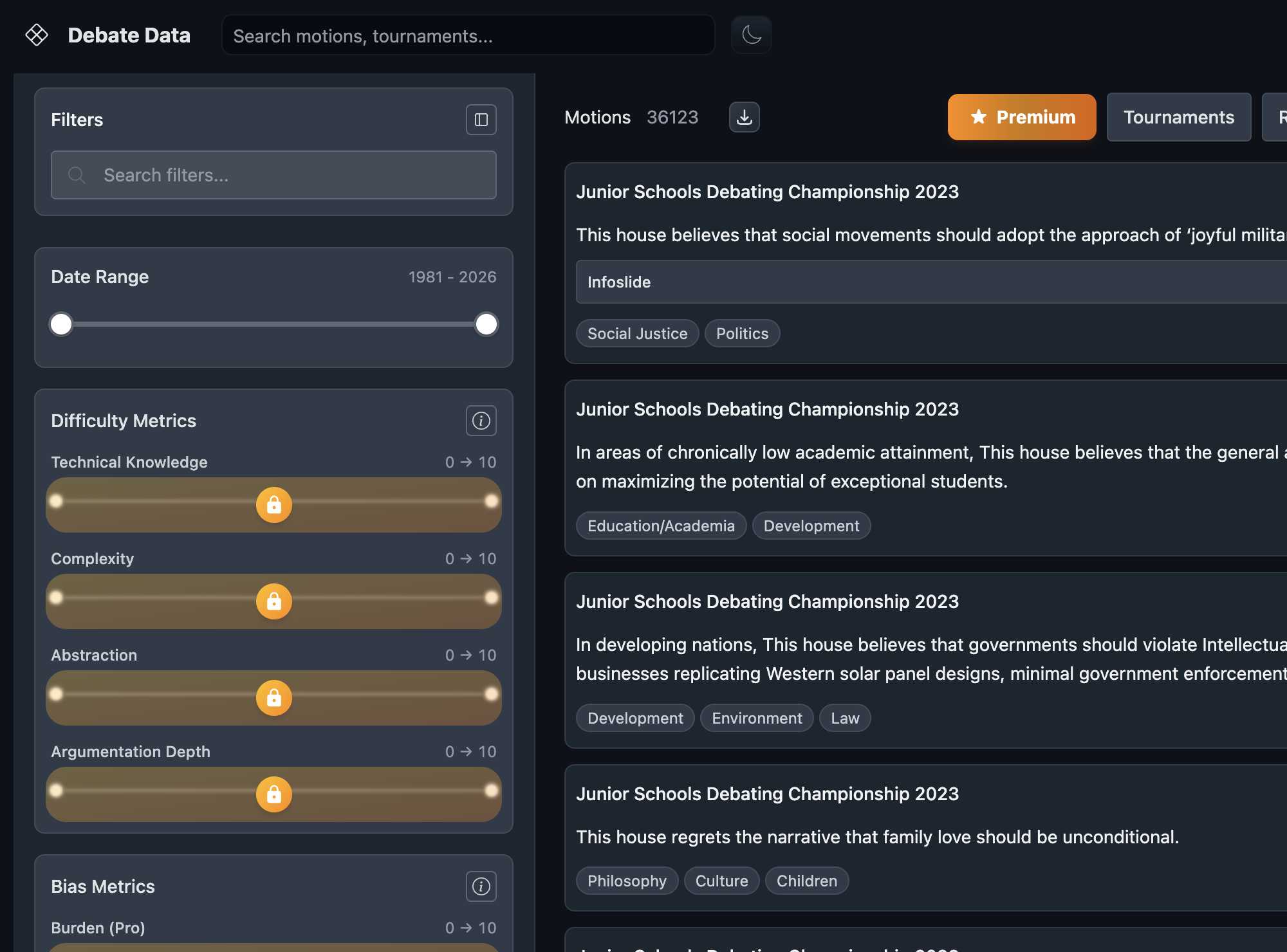The height and width of the screenshot is (952, 1287).
Task: Select the Education/Academia tag
Action: (661, 526)
